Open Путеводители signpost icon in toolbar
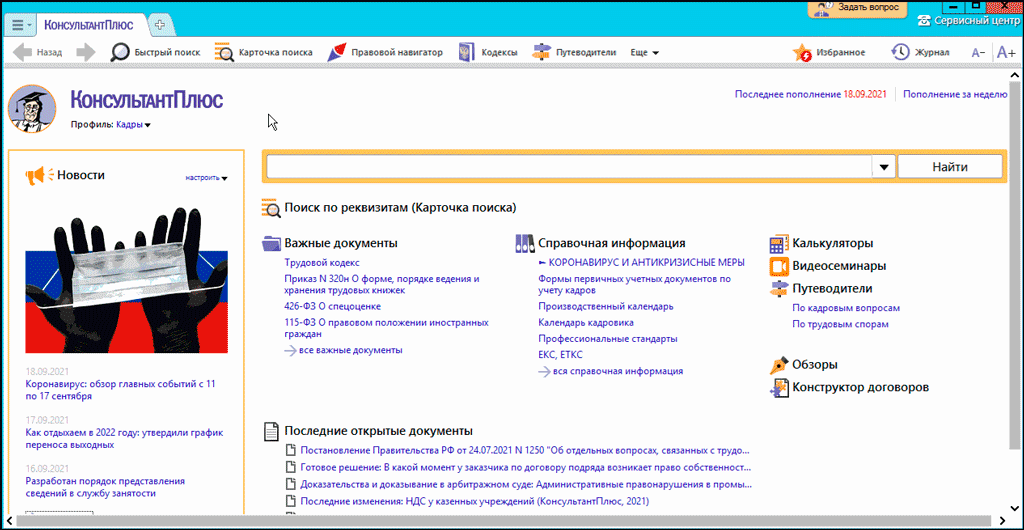Viewport: 1024px width, 530px height. coord(542,52)
